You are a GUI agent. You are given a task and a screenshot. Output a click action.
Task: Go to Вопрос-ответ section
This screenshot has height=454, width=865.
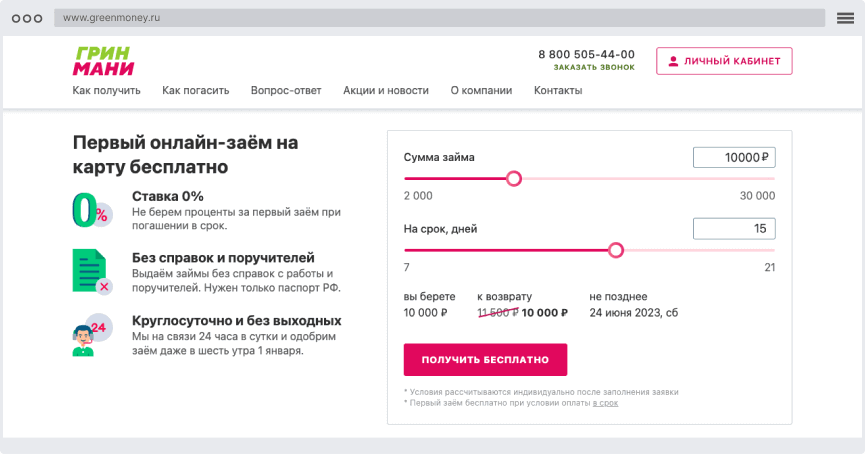click(286, 90)
